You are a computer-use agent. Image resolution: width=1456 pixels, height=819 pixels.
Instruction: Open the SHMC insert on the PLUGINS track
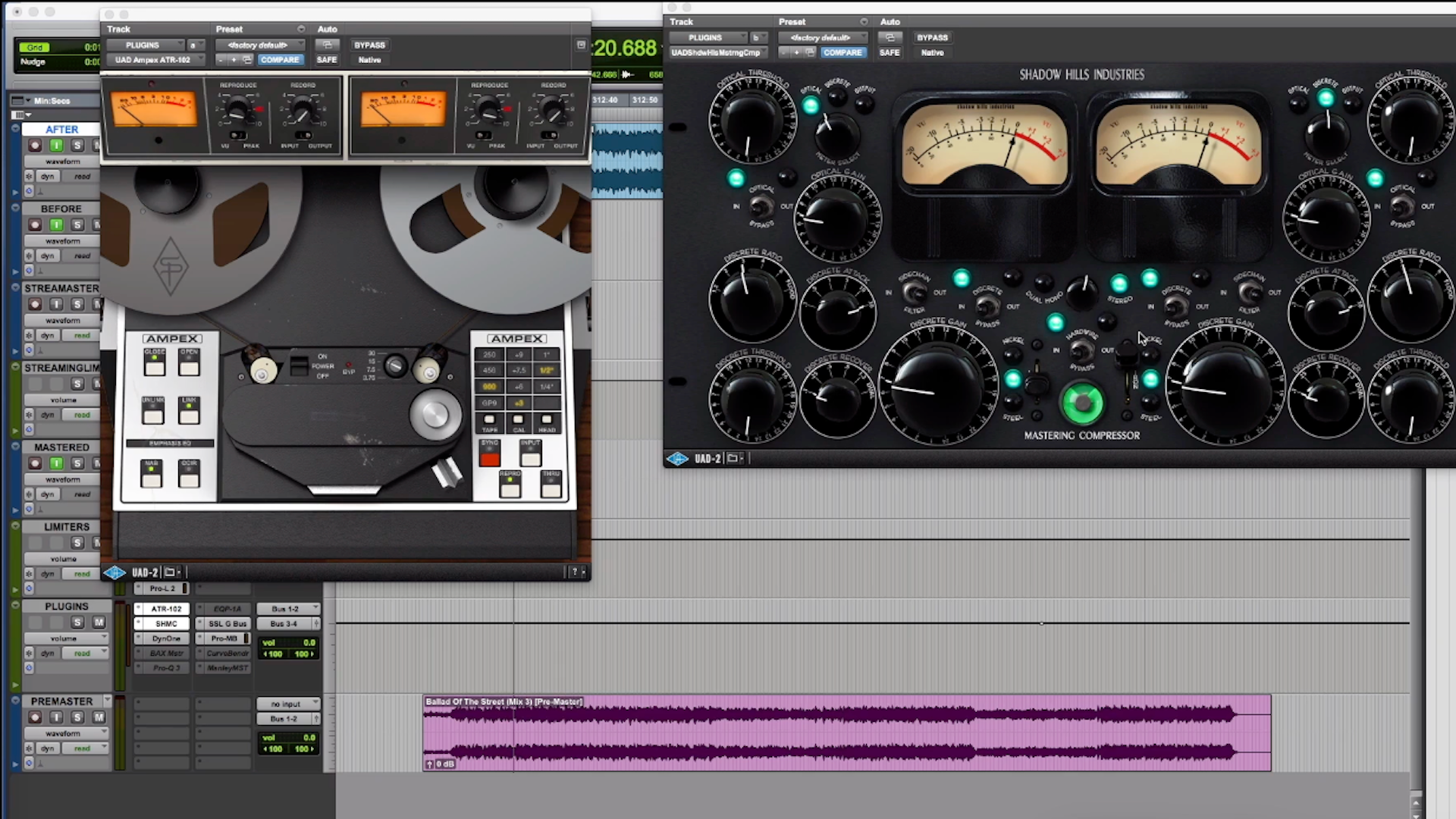(166, 623)
